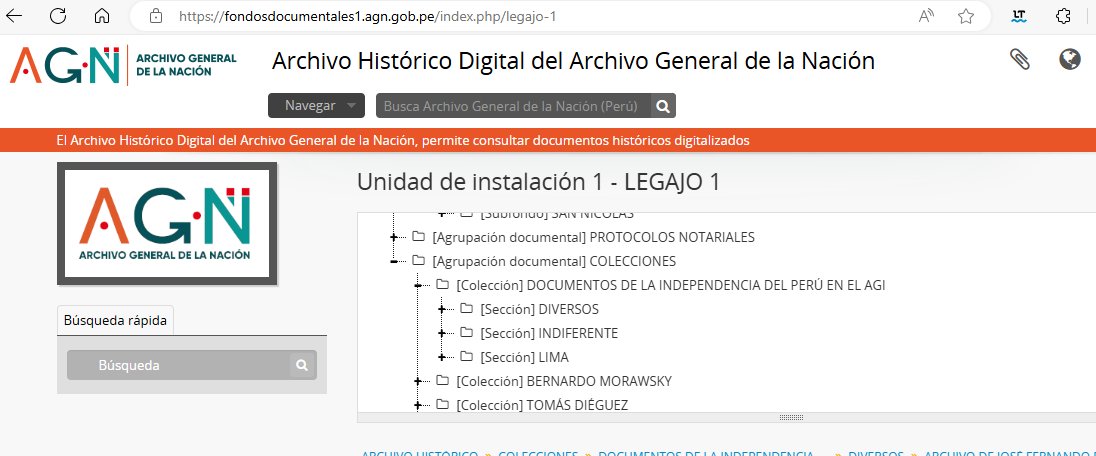Click BERNARDO MORAWSKY folder icon
The width and height of the screenshot is (1096, 456).
442,381
